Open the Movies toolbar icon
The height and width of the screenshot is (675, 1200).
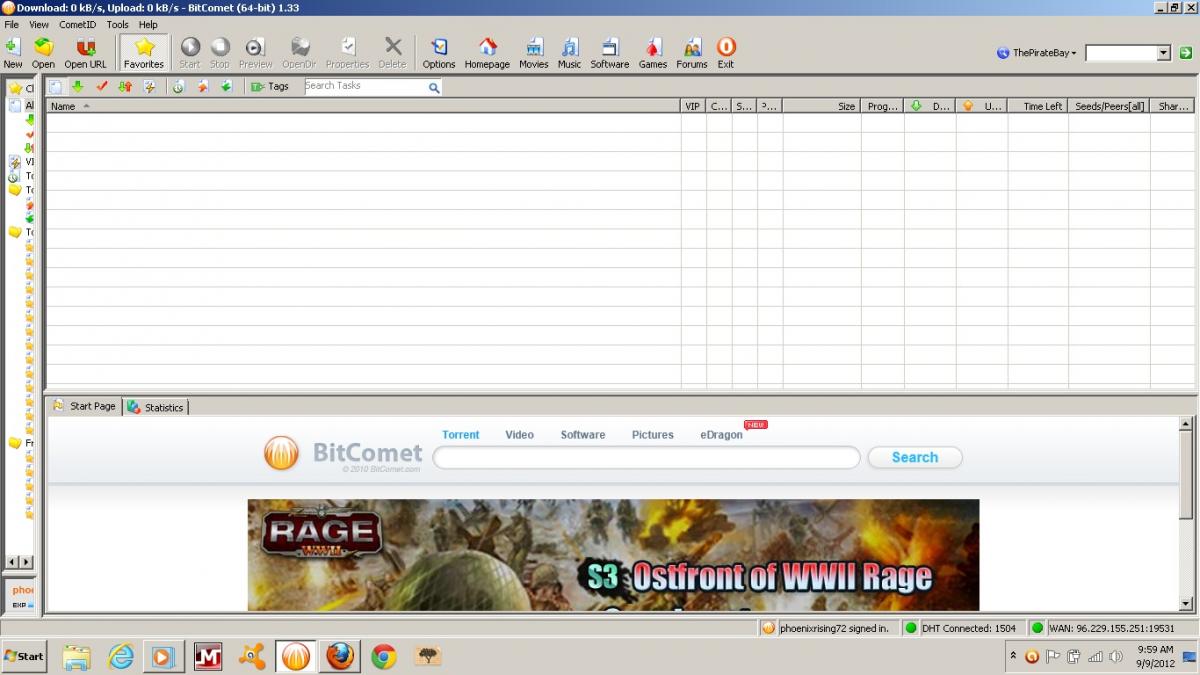point(533,48)
